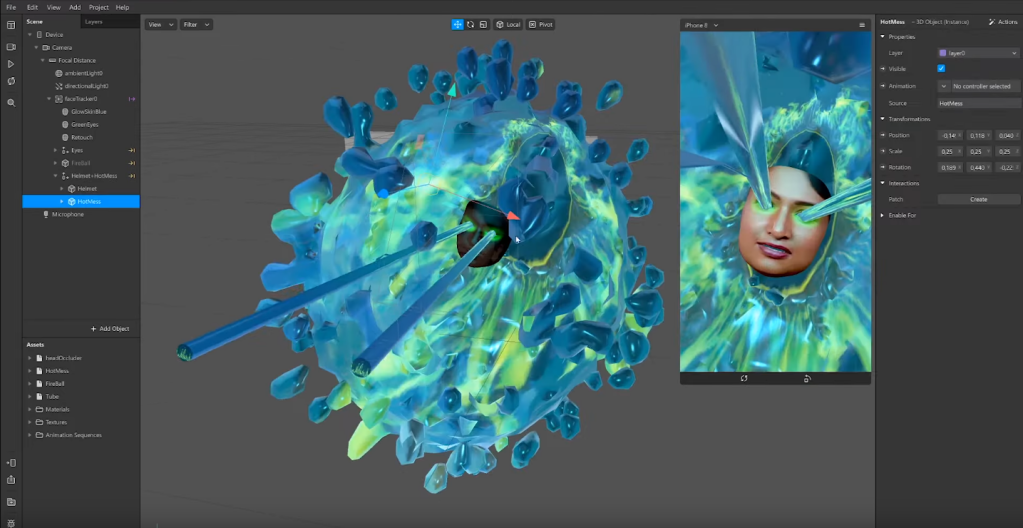Image resolution: width=1023 pixels, height=528 pixels.
Task: Uncheck the Visible checkbox
Action: (941, 69)
